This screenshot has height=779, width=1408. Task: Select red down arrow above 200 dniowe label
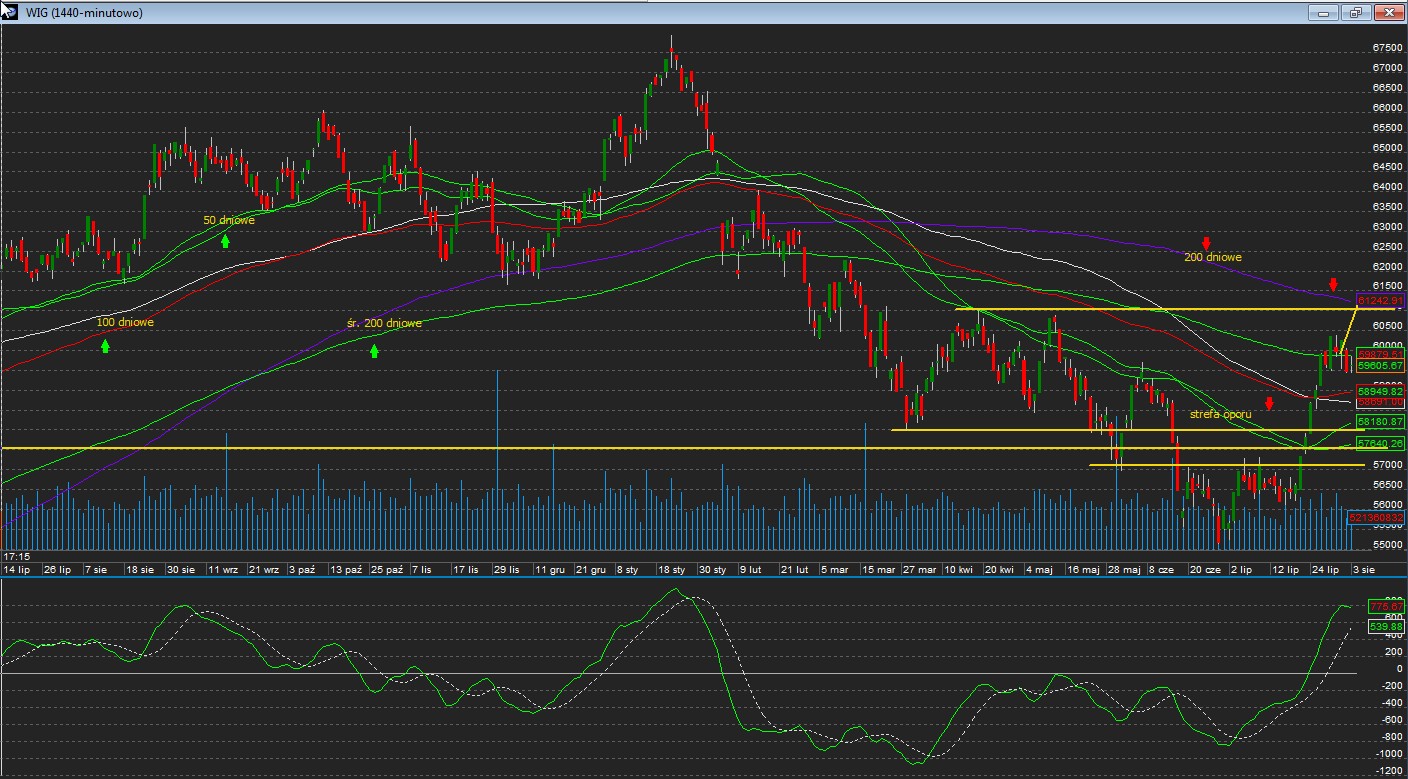click(1207, 243)
